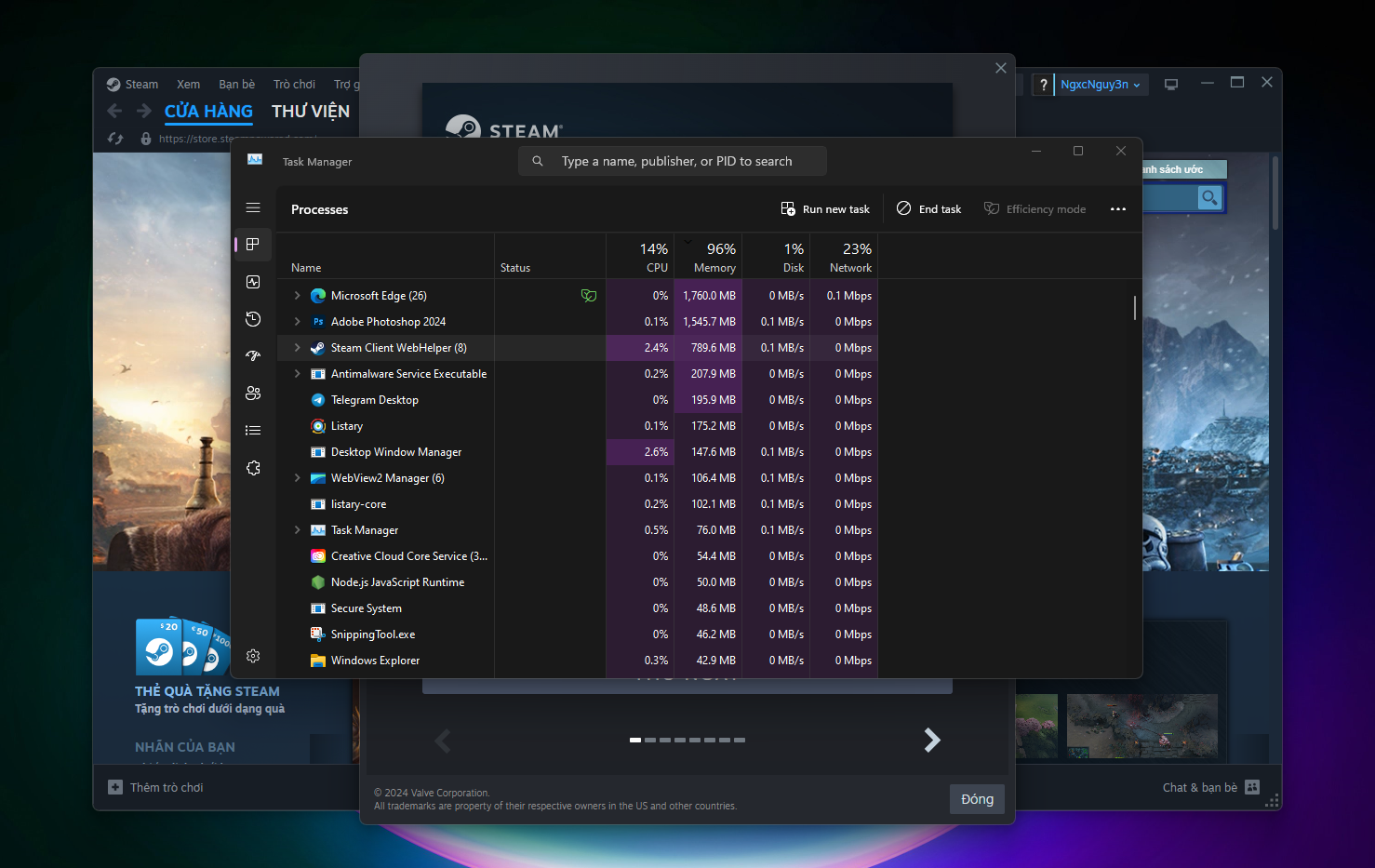Open Xem menu in Steam window
Viewport: 1375px width, 868px height.
click(189, 85)
